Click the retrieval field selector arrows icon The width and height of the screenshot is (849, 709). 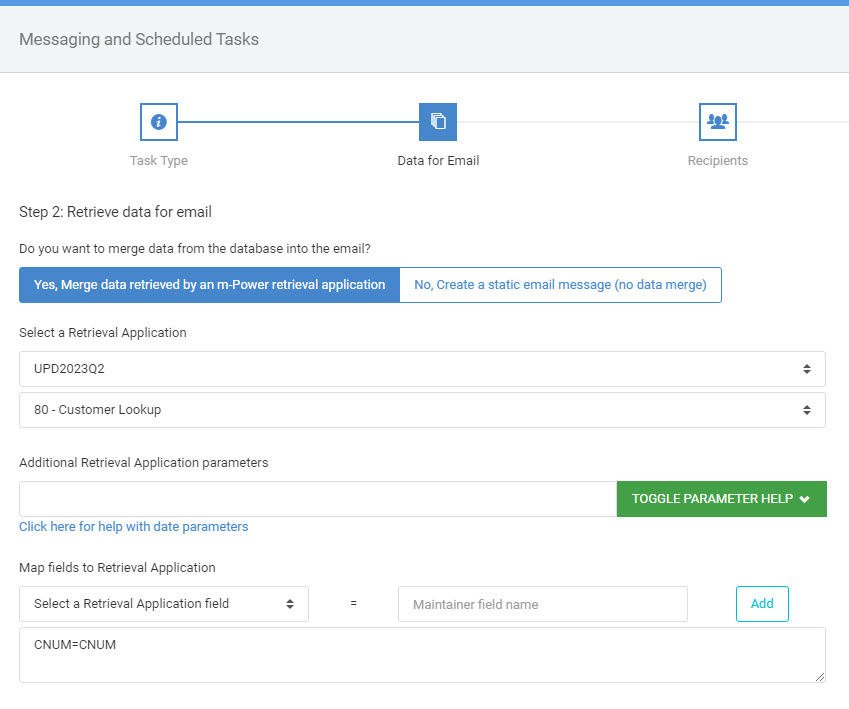(x=290, y=604)
